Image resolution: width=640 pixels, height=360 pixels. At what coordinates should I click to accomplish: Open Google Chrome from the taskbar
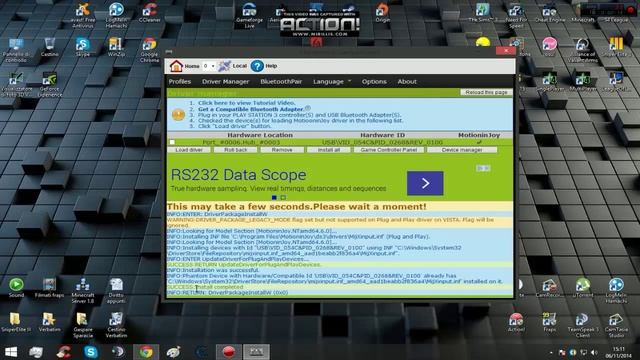click(x=146, y=352)
